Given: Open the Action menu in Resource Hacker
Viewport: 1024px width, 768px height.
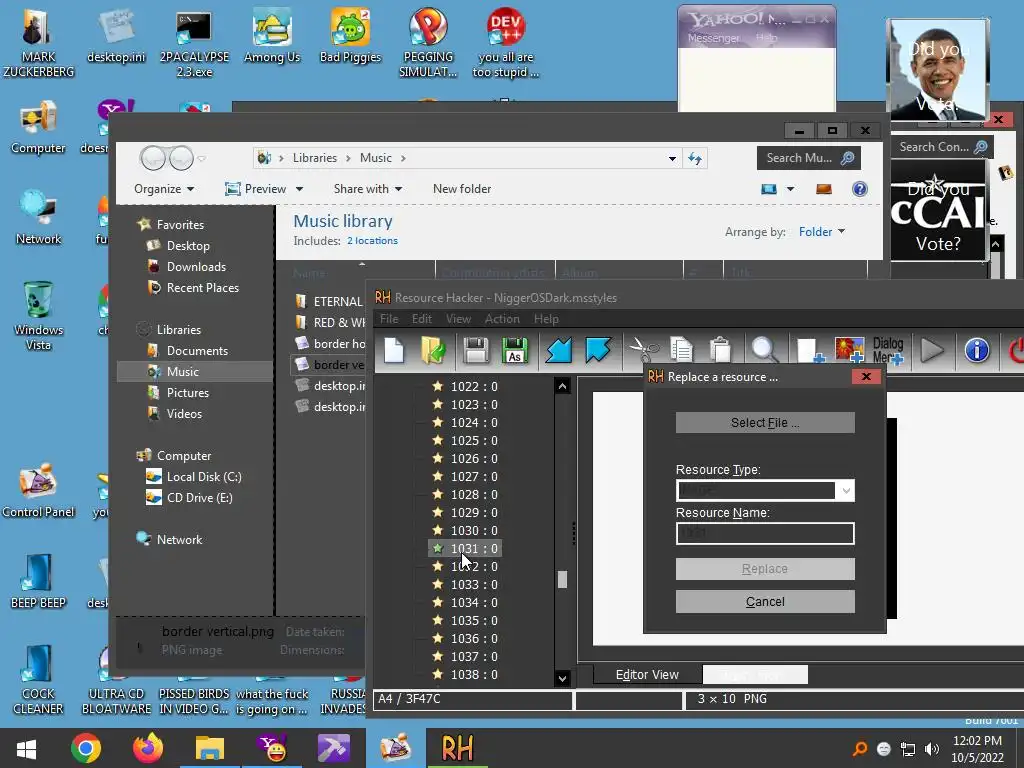Looking at the screenshot, I should [x=502, y=319].
